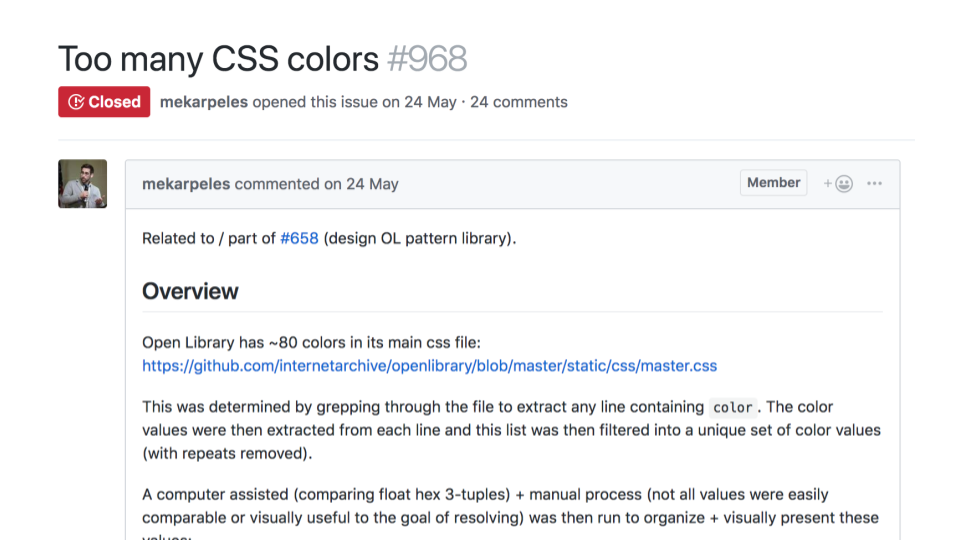Add a reaction via the smiley icon
Screen dimensions: 960x540
(x=838, y=183)
